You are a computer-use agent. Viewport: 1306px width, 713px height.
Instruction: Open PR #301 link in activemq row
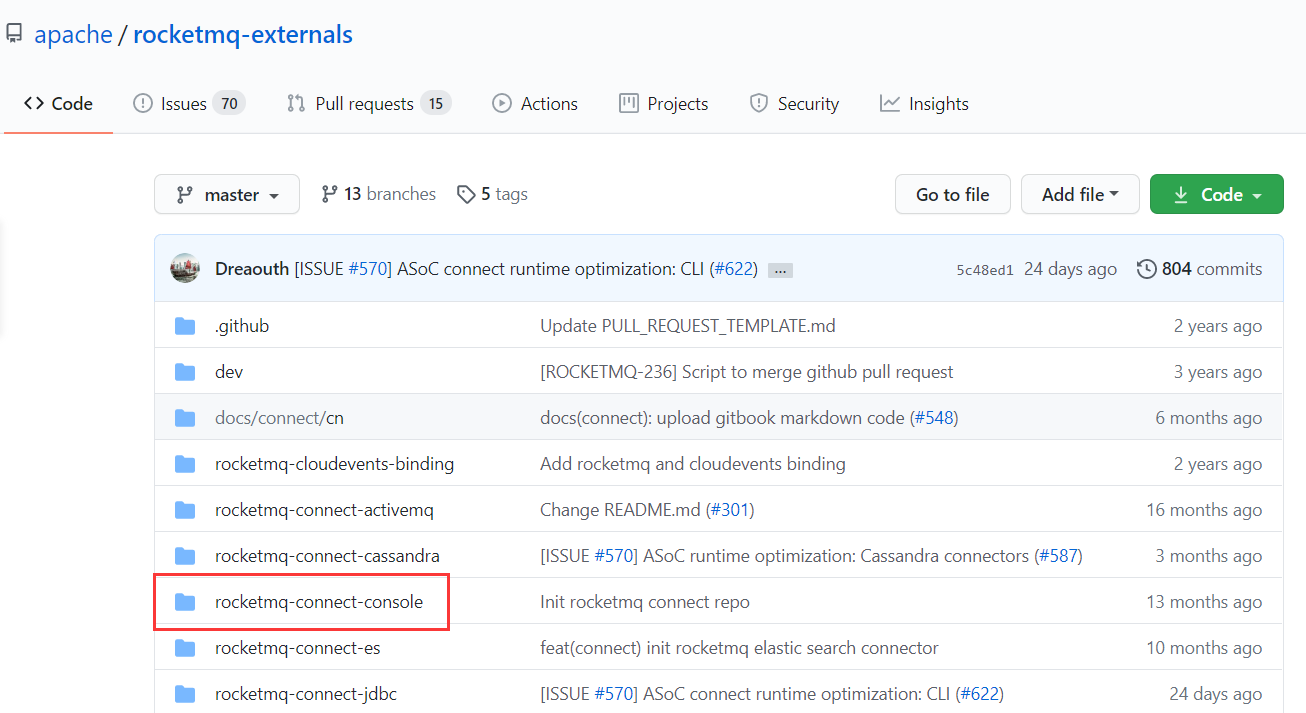[730, 510]
